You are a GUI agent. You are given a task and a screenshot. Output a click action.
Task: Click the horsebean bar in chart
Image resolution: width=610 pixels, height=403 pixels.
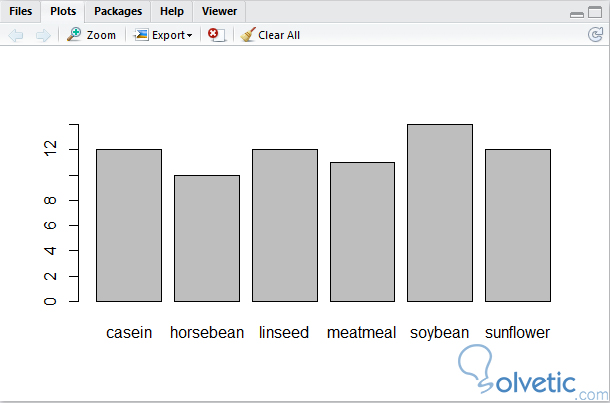point(207,238)
